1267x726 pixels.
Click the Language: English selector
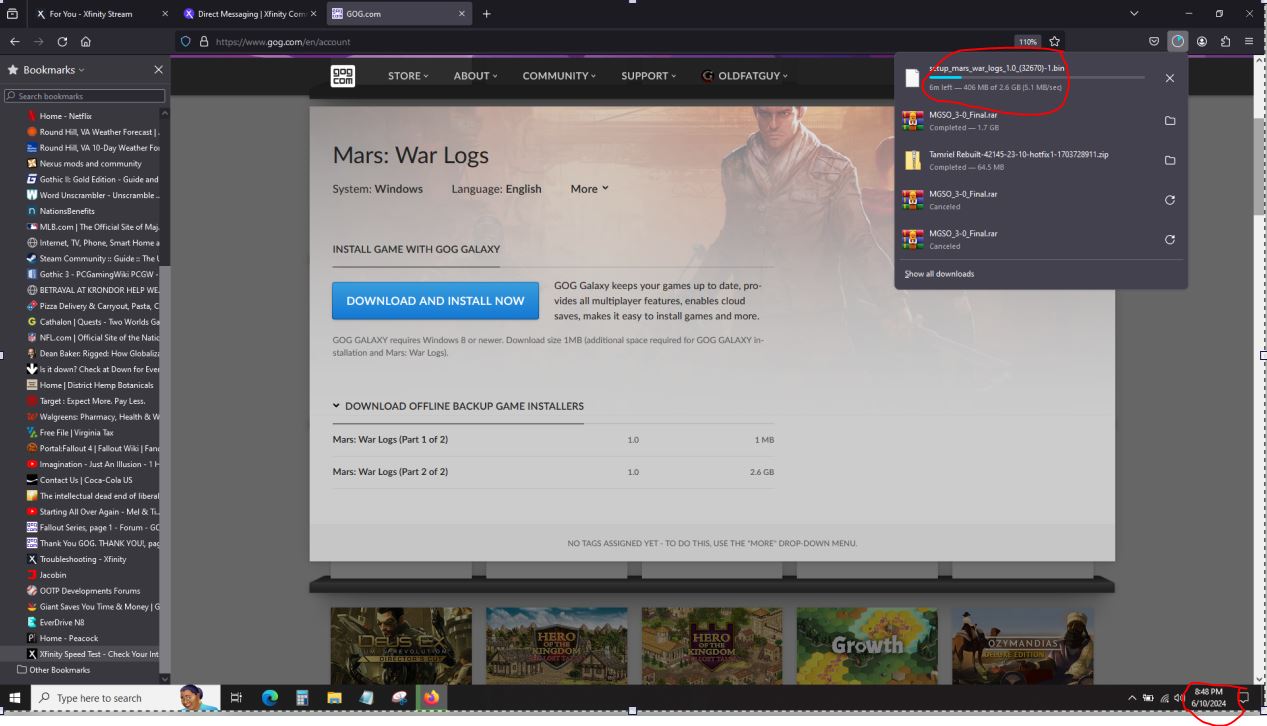[x=496, y=189]
